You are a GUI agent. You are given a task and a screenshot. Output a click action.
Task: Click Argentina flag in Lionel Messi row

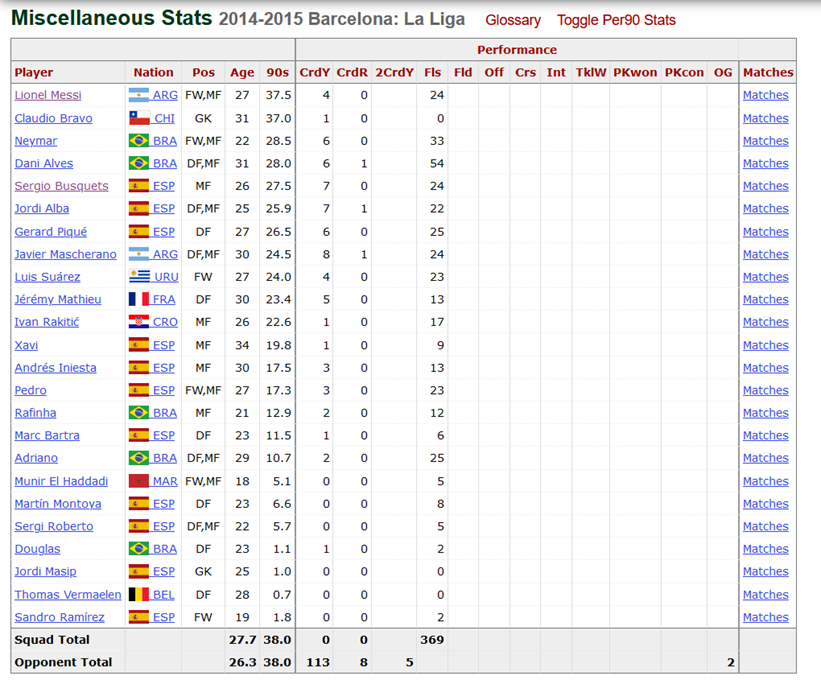pyautogui.click(x=139, y=95)
